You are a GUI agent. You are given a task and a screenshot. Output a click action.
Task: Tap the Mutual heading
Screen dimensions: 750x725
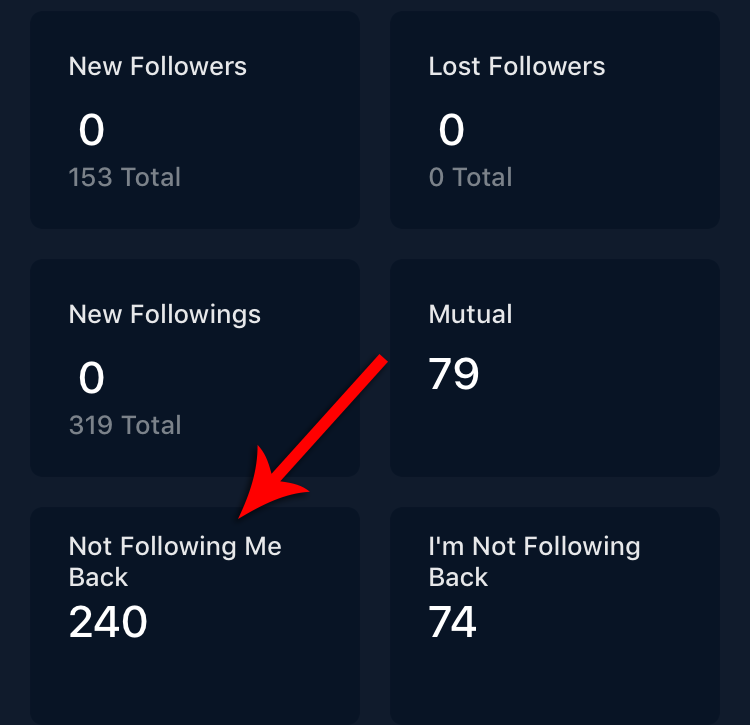point(470,314)
